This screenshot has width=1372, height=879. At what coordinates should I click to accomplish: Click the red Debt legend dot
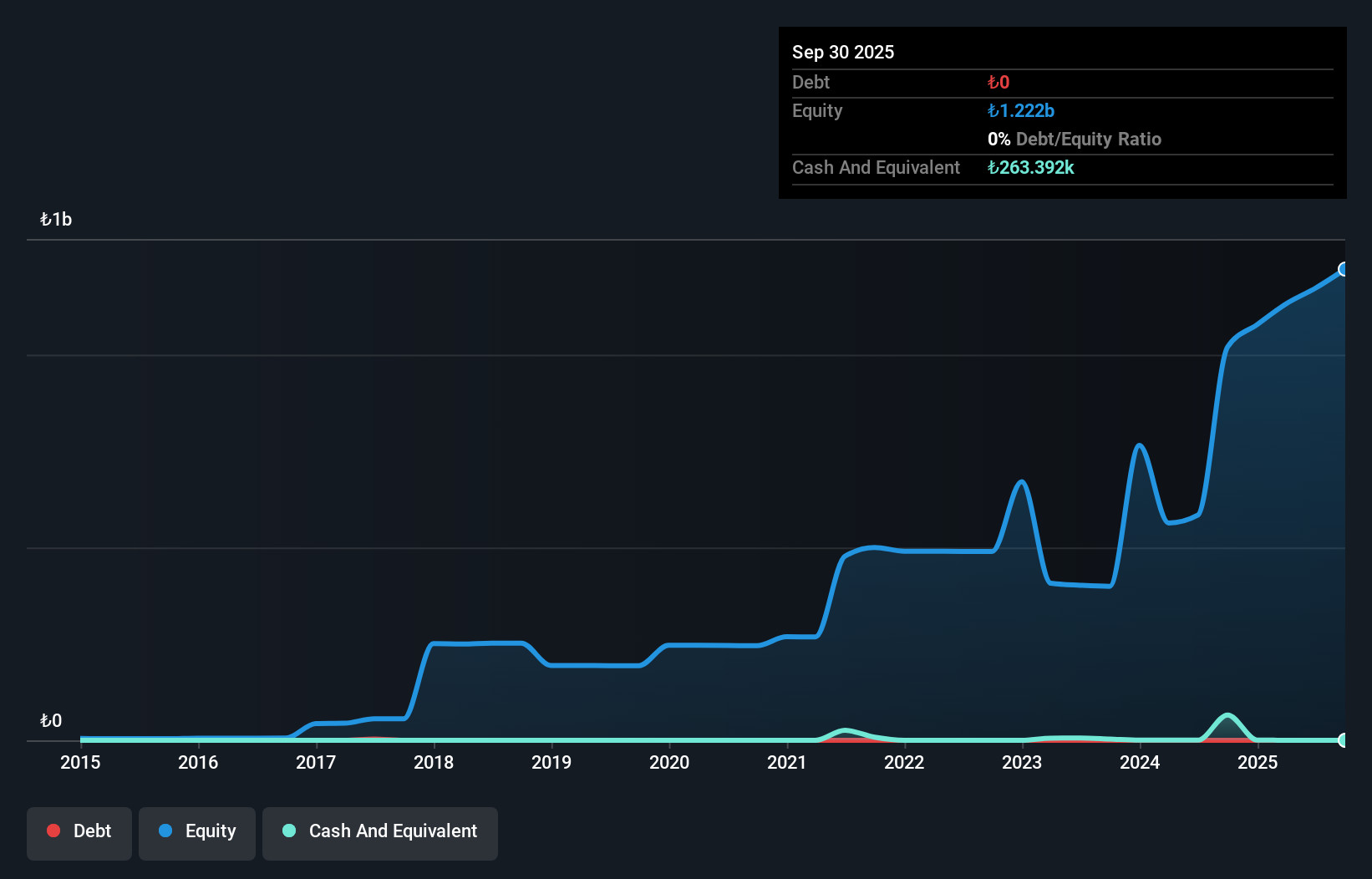[x=53, y=831]
